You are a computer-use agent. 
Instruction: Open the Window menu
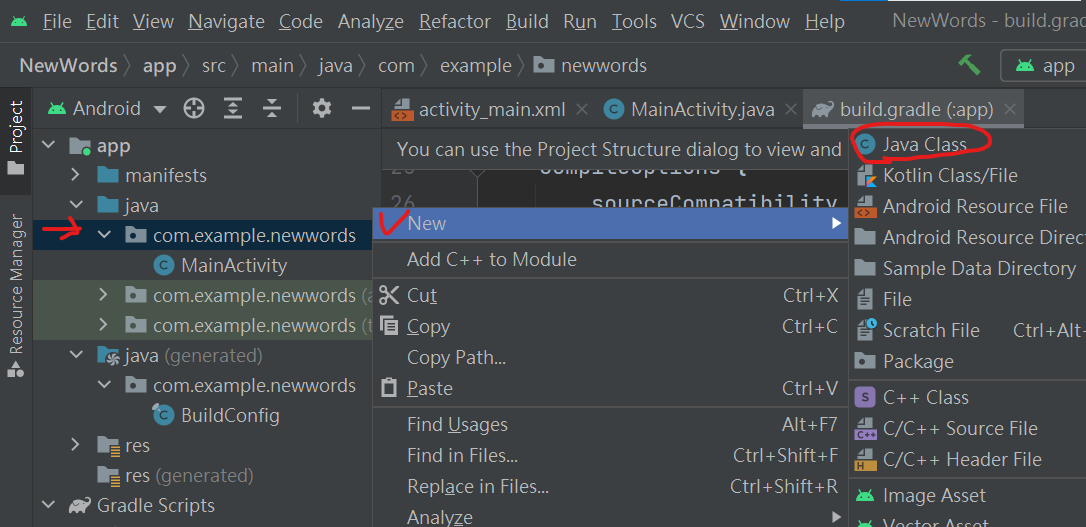[756, 21]
